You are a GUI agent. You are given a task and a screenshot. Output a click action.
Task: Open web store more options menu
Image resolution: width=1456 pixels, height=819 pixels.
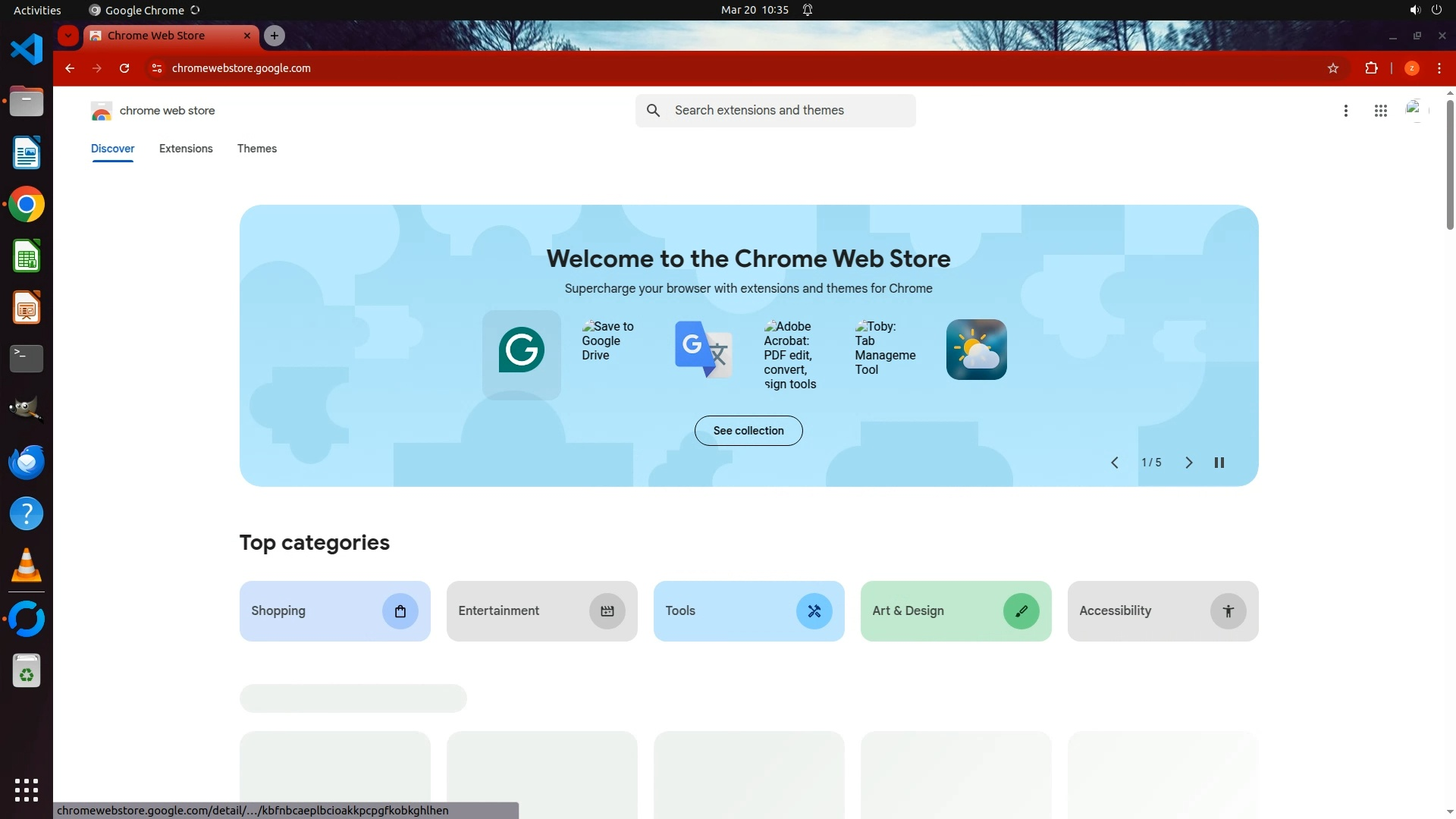[1345, 111]
